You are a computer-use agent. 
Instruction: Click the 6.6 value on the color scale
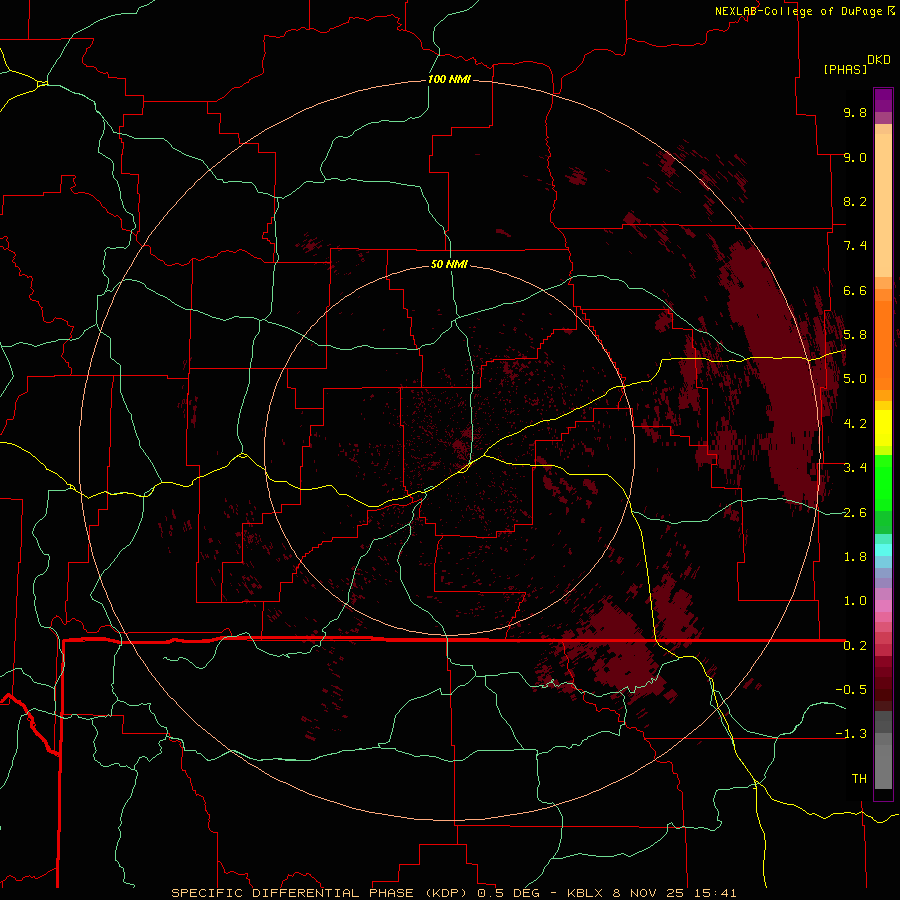coord(855,290)
